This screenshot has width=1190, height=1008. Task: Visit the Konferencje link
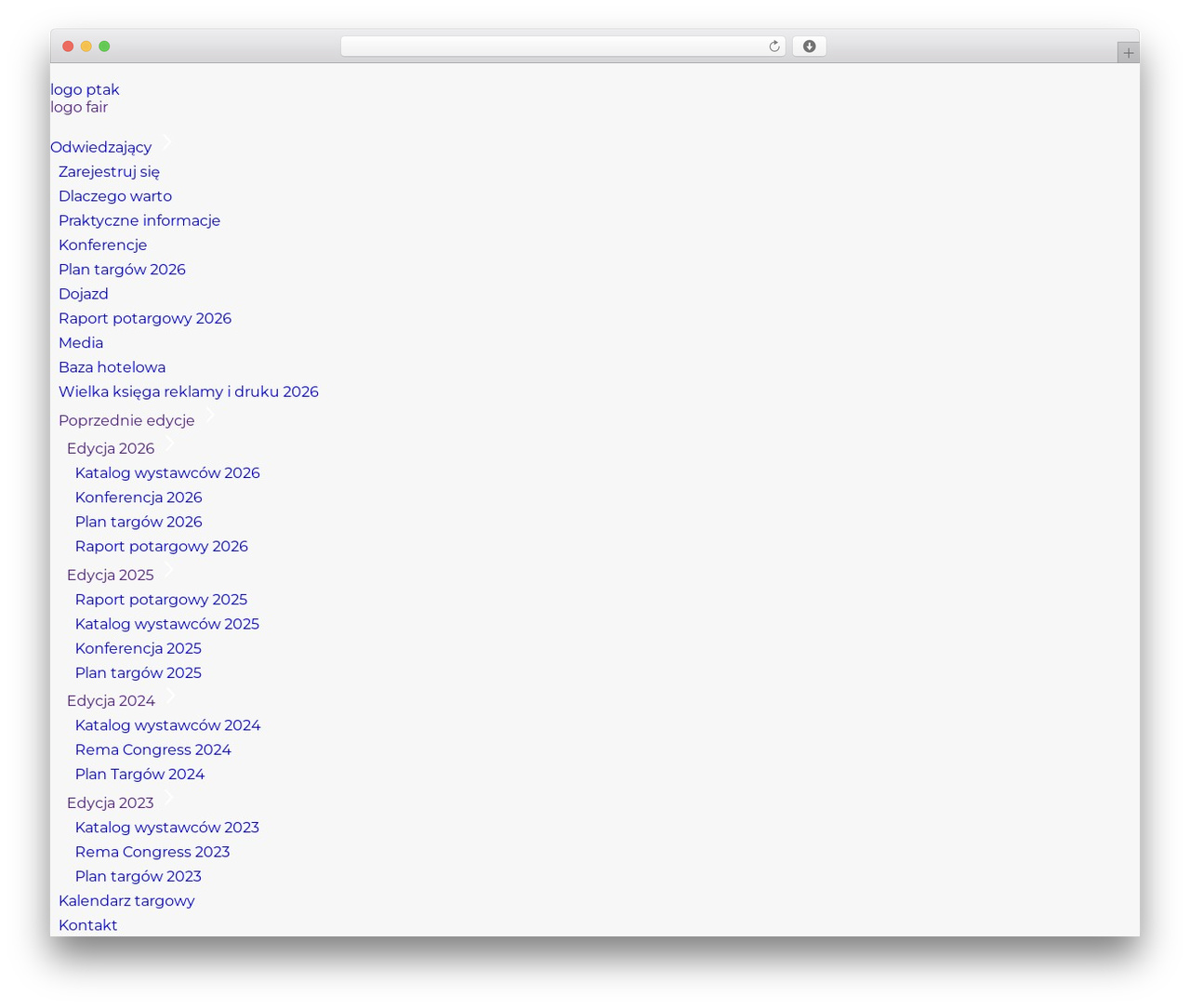[102, 245]
